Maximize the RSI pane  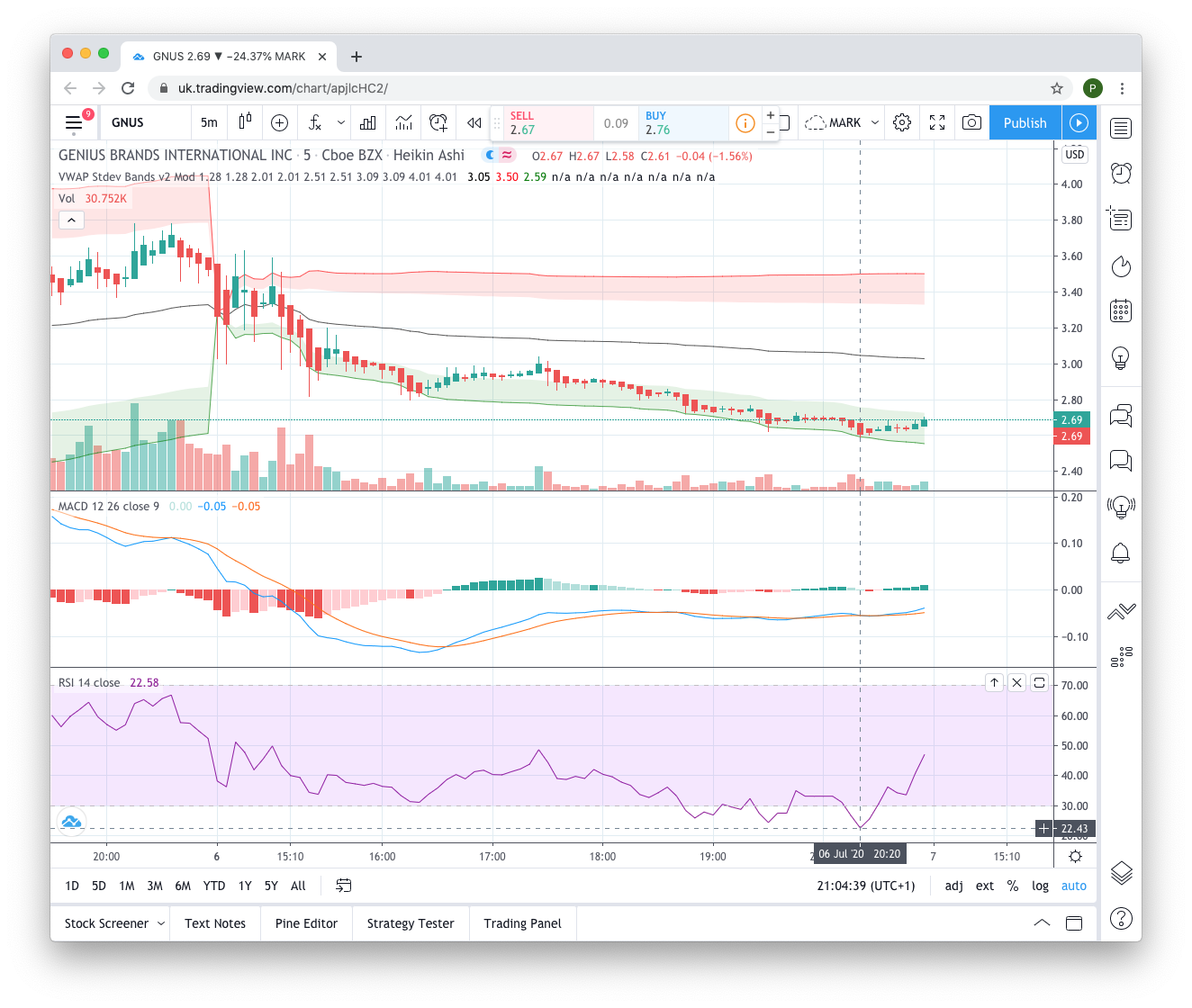tap(1039, 682)
